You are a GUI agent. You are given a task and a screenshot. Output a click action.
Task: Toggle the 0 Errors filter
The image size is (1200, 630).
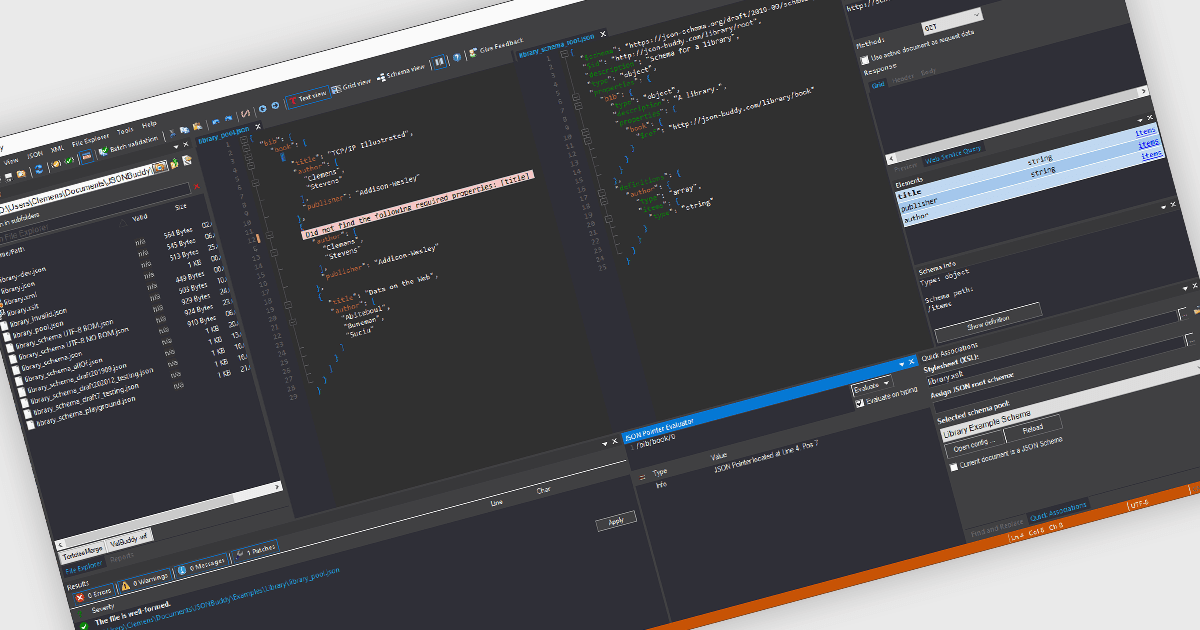[94, 594]
